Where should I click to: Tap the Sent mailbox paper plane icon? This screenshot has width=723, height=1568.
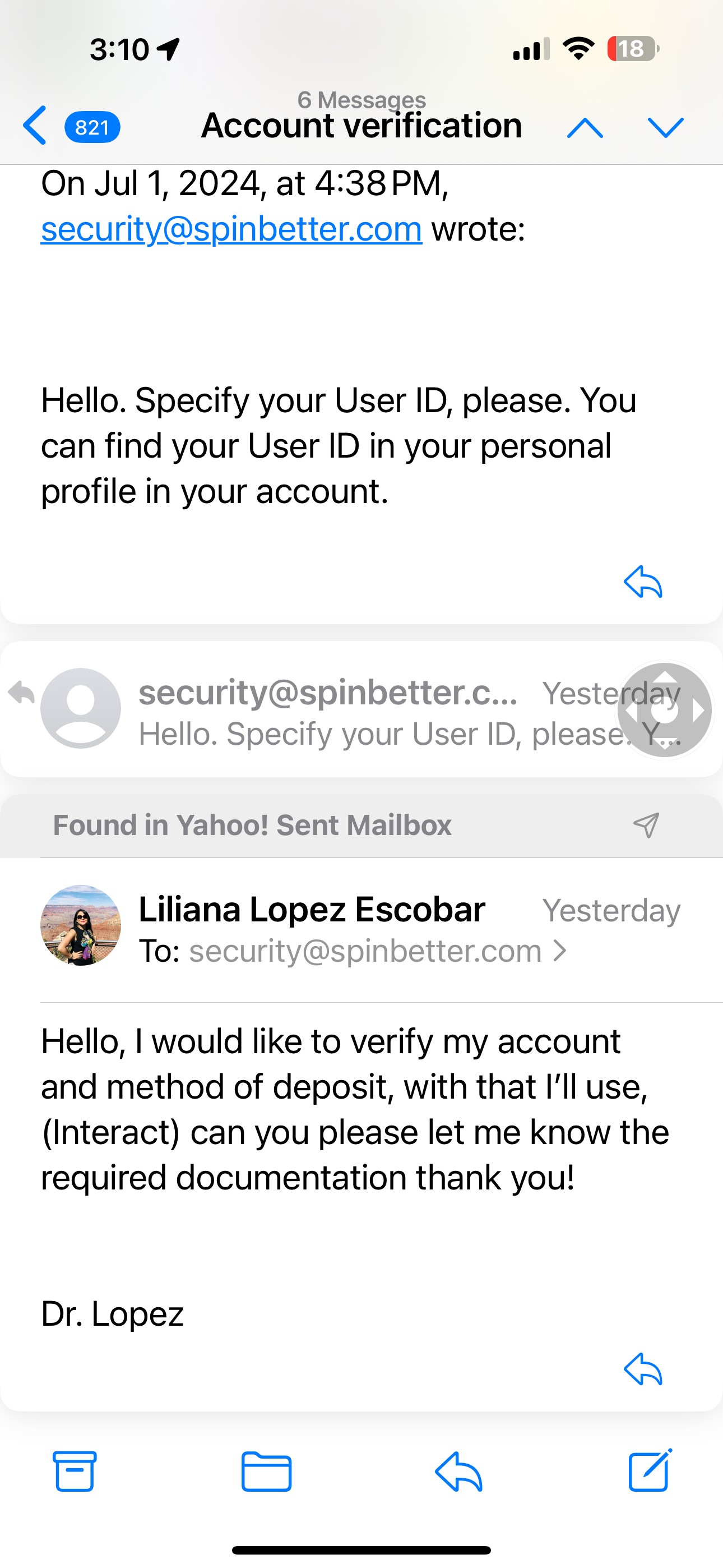coord(646,825)
